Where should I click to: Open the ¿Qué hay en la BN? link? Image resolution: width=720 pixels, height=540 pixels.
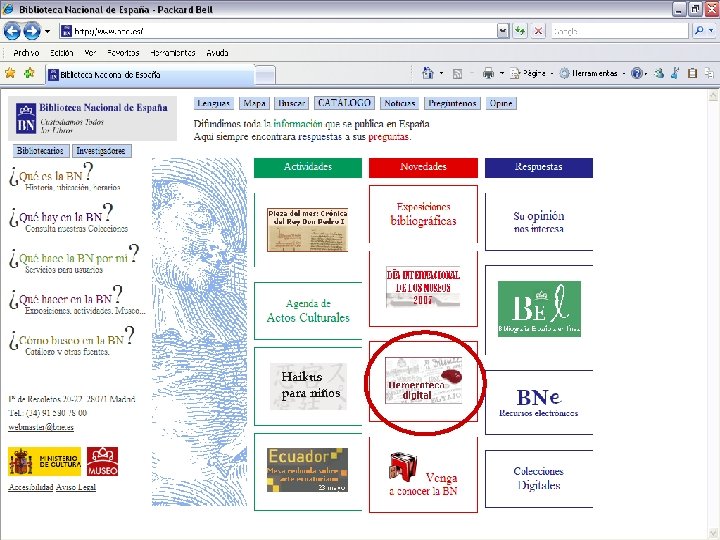61,218
